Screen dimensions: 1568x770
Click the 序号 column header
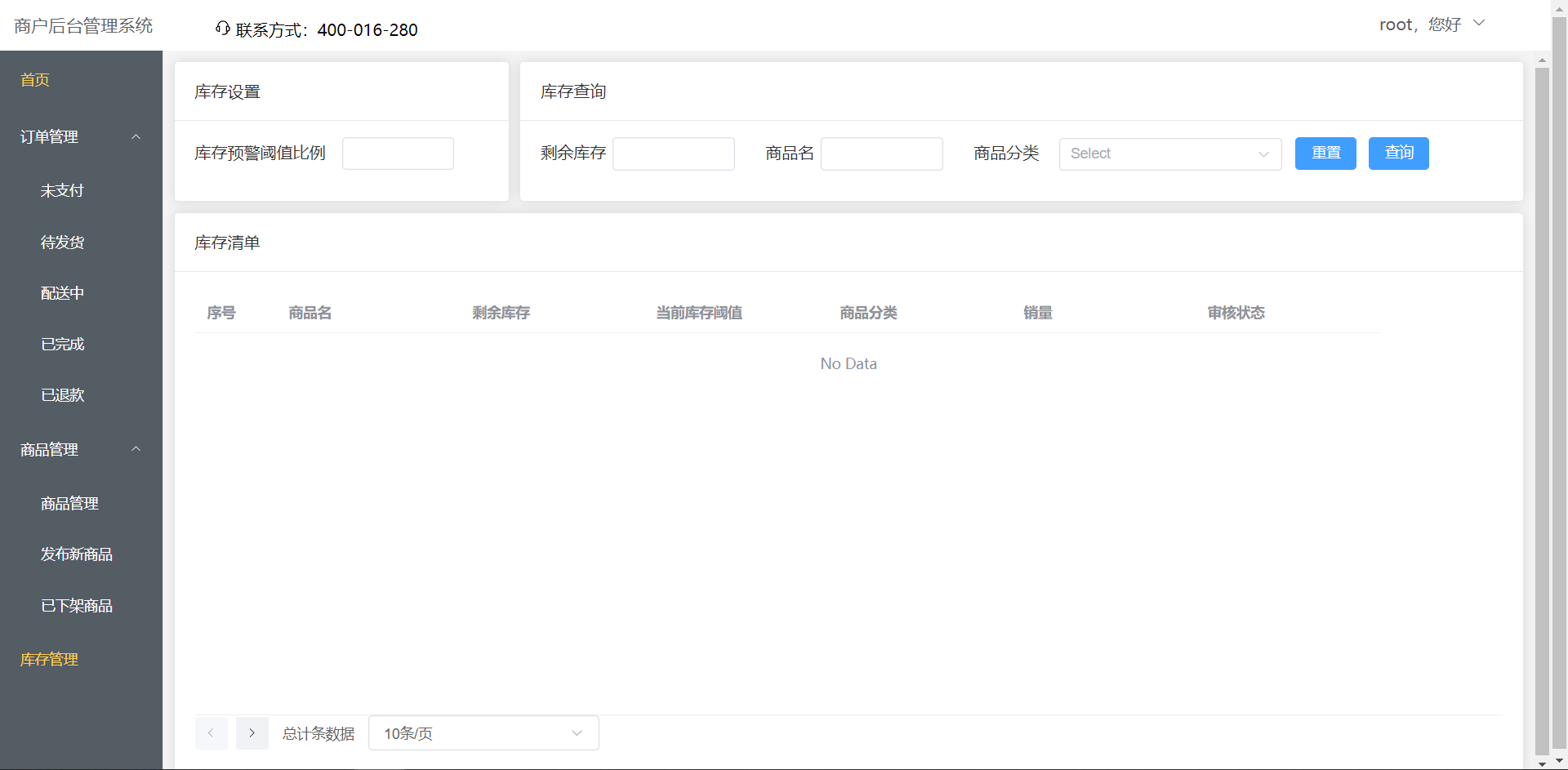221,313
